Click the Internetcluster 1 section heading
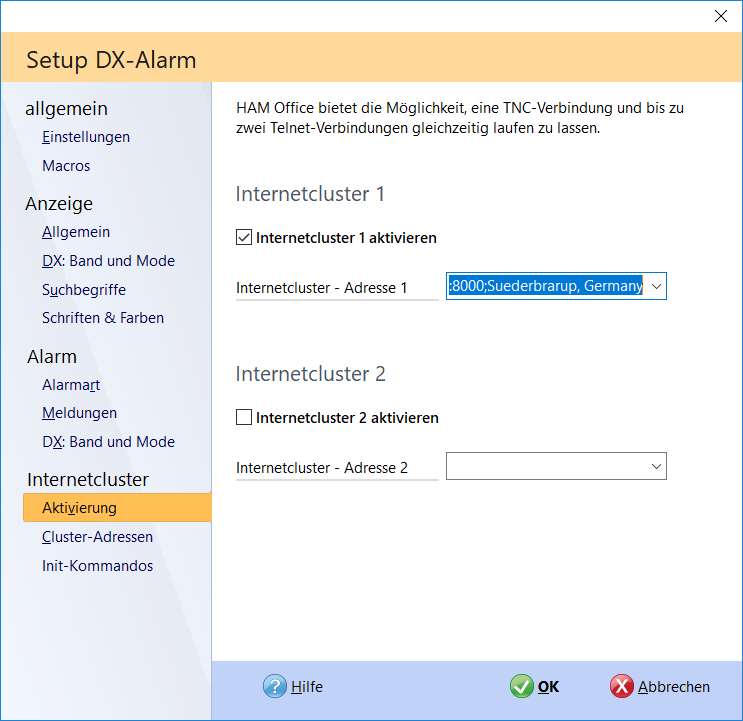Screen dimensions: 743x721 pyautogui.click(x=310, y=194)
